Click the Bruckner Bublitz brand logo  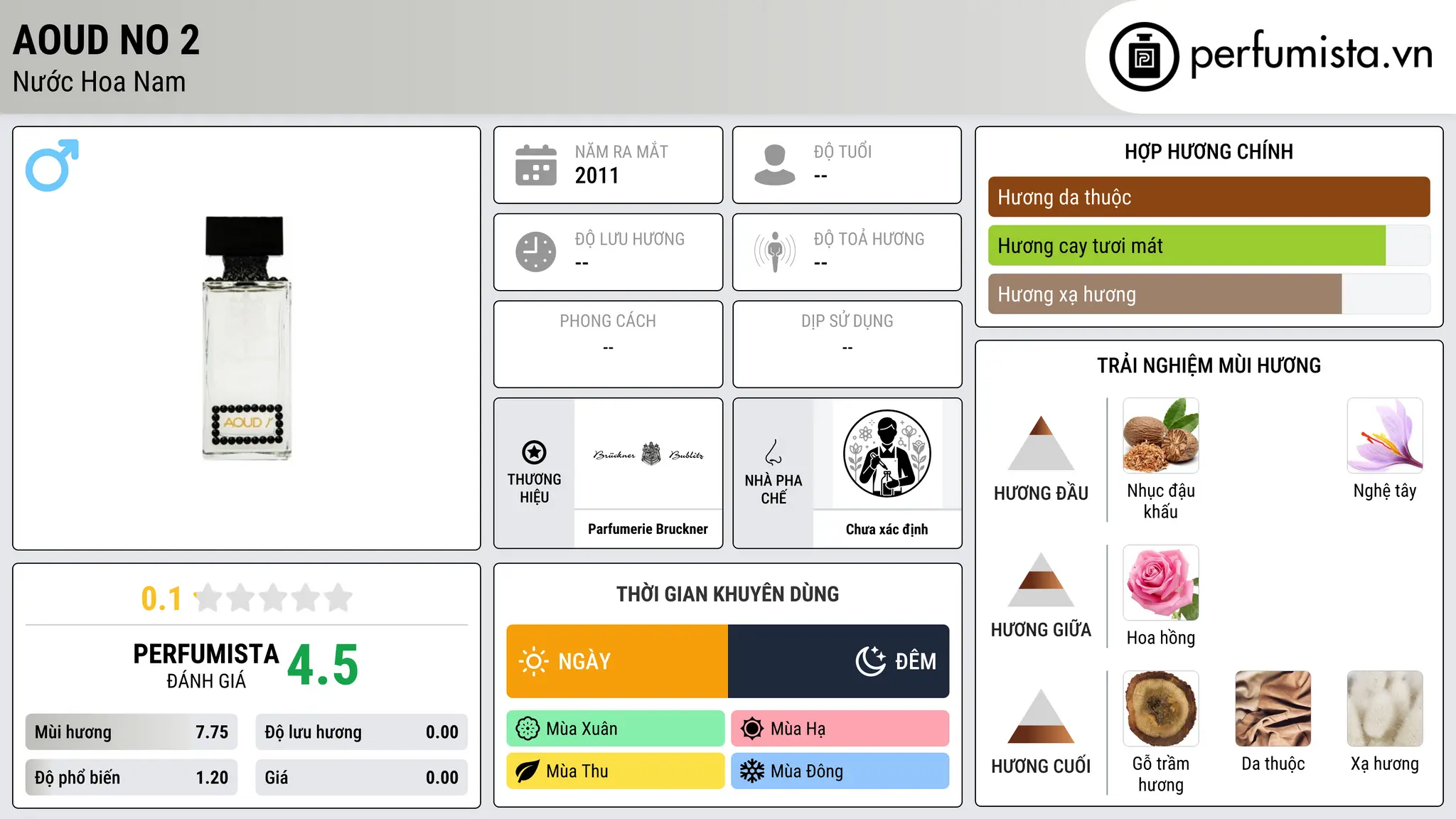pos(648,454)
